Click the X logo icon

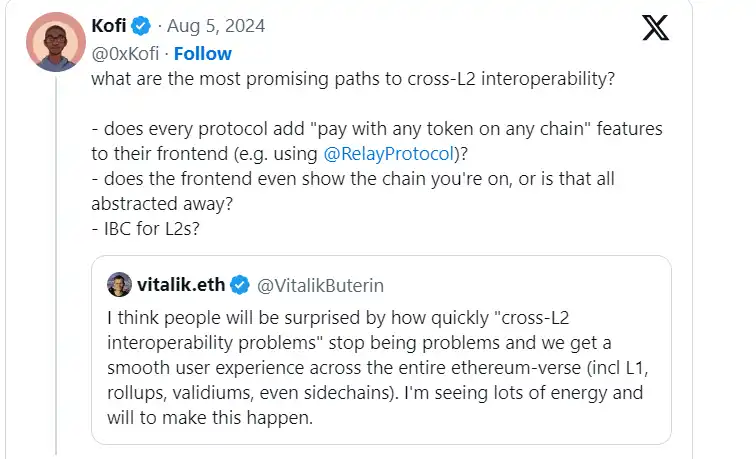655,27
